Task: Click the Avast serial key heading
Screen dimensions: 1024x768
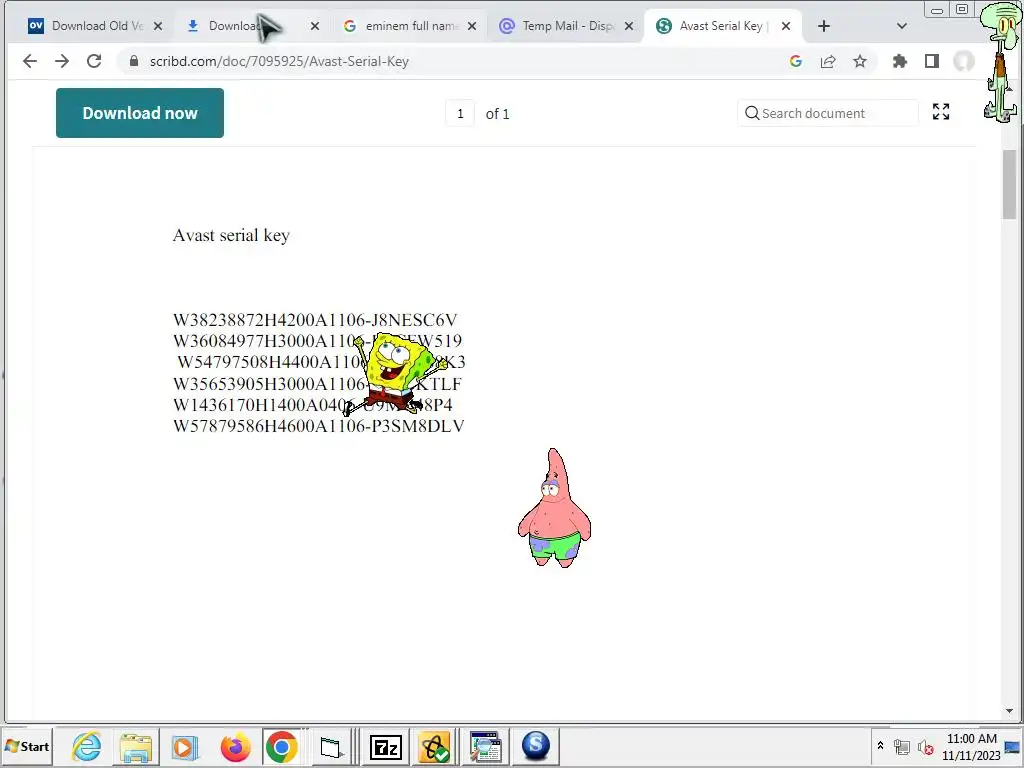Action: coord(231,235)
